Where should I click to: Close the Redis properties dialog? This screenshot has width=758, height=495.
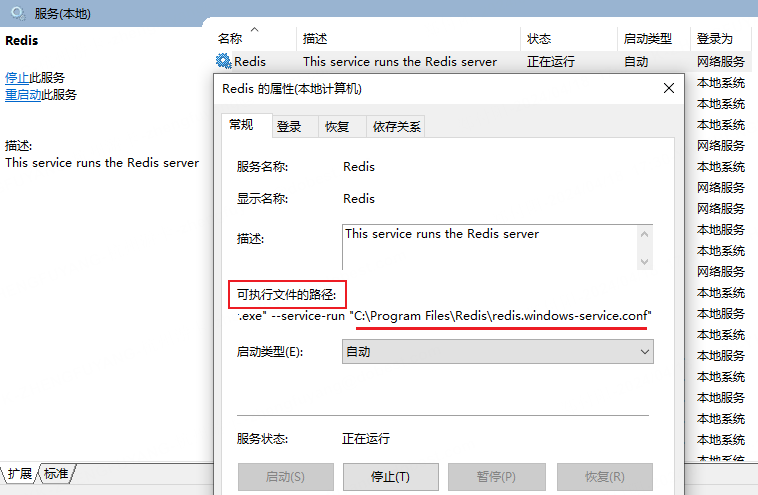click(669, 88)
